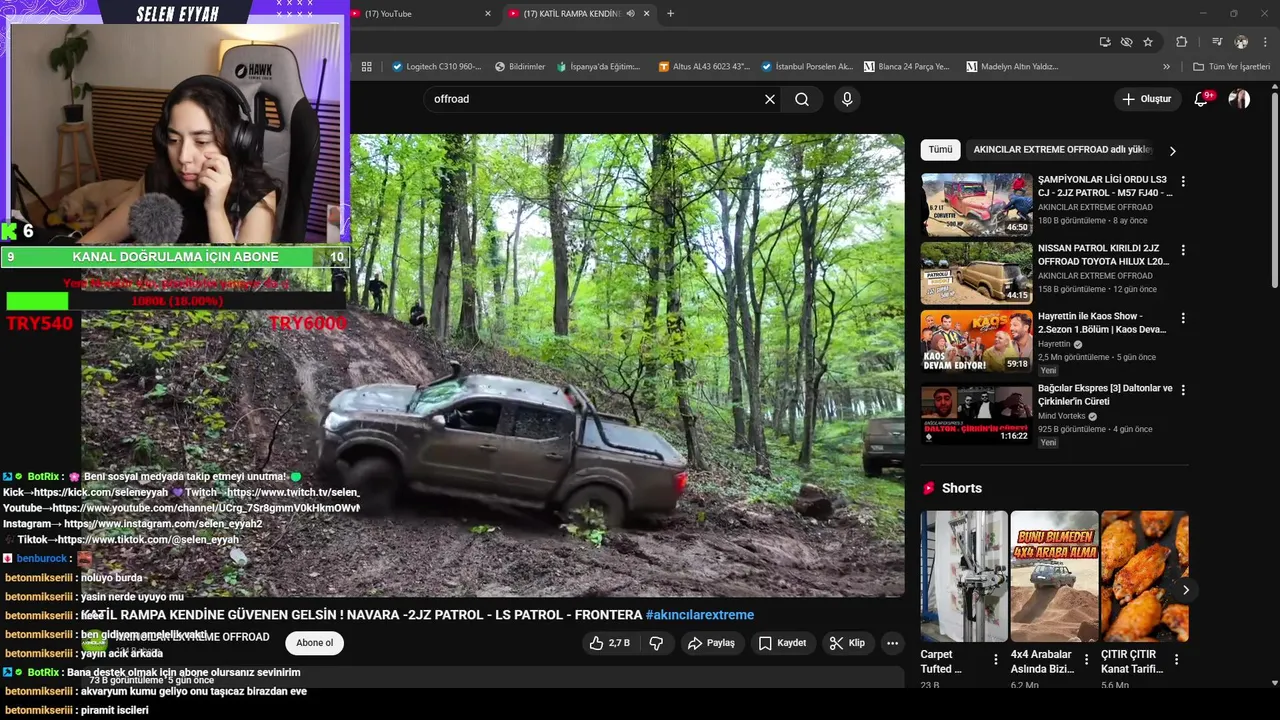The width and height of the screenshot is (1280, 720).
Task: Click the Oluştur create button
Action: coord(1146,99)
